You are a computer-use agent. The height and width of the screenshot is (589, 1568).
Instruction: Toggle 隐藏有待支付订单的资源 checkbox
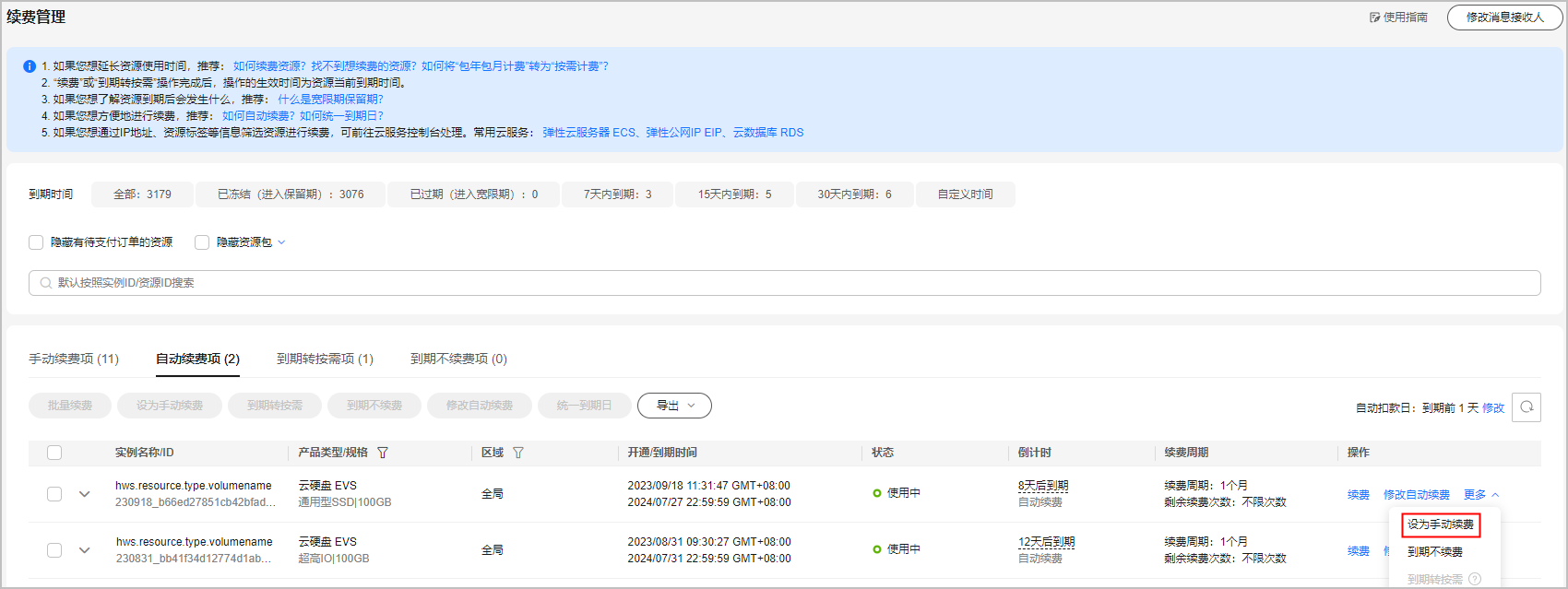click(36, 242)
